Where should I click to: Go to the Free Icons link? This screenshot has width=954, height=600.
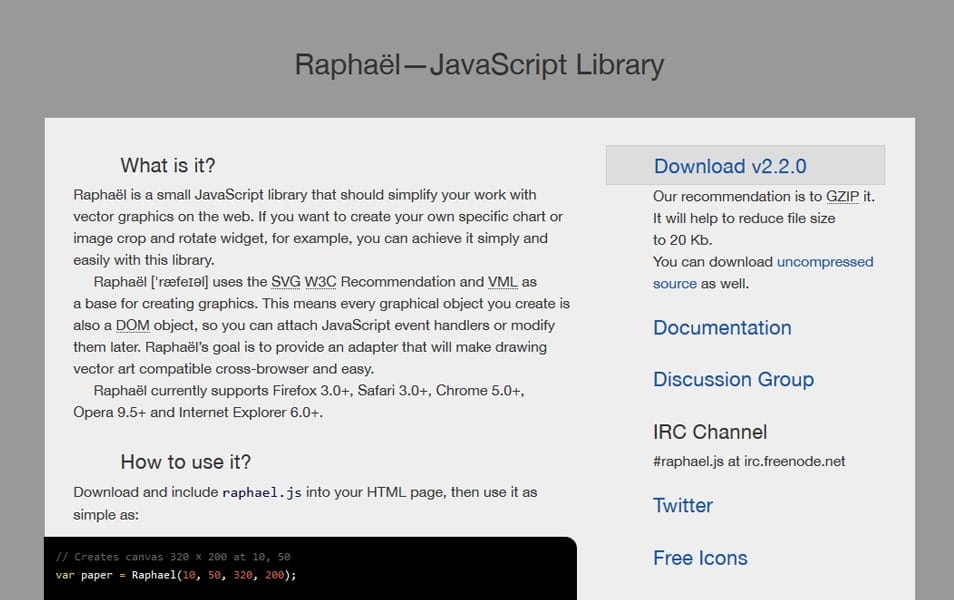[x=700, y=558]
